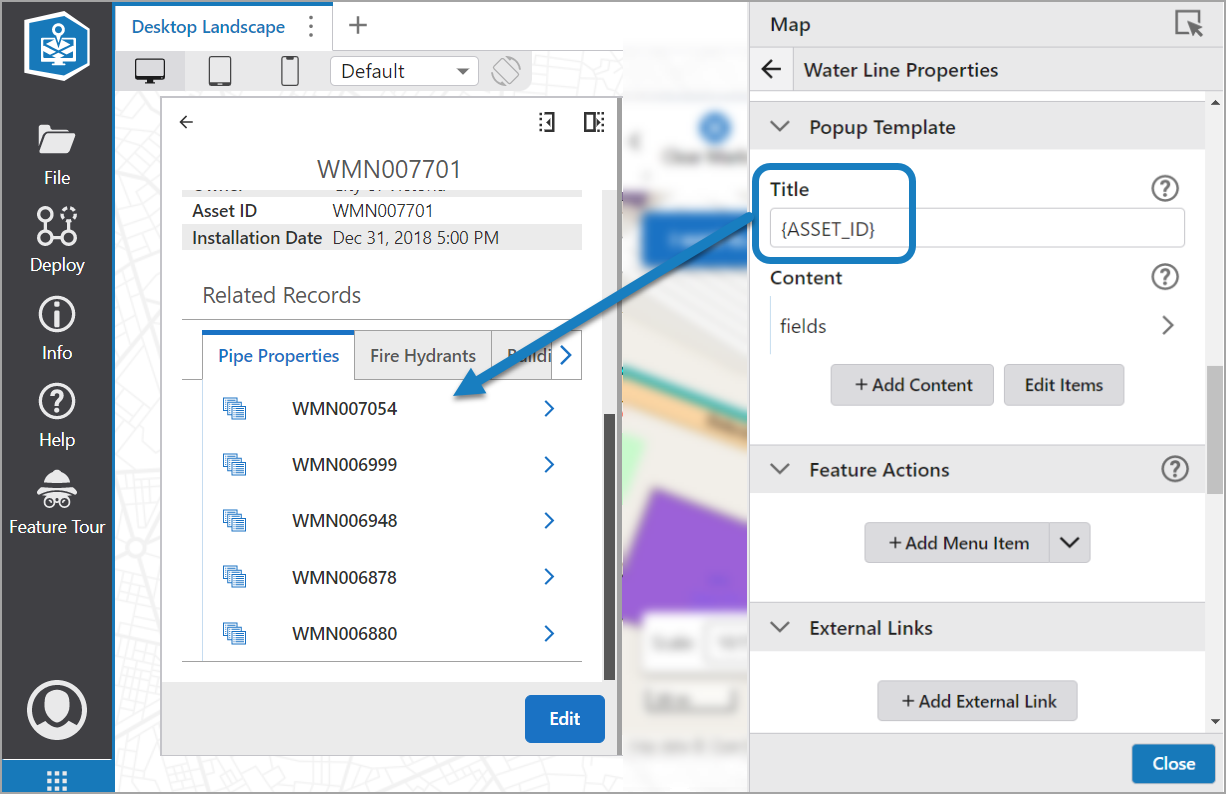The image size is (1226, 794).
Task: Click the component selector icon in the Map header
Action: [1189, 24]
